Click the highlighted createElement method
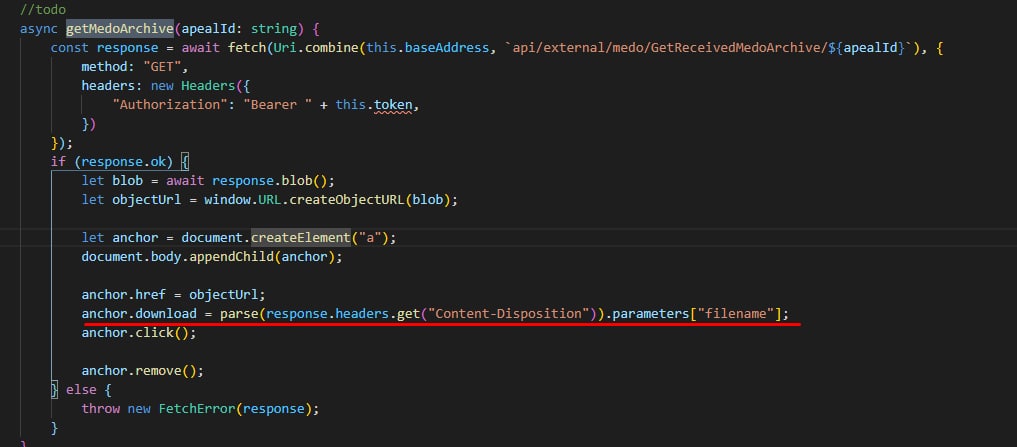1017x447 pixels. click(300, 237)
